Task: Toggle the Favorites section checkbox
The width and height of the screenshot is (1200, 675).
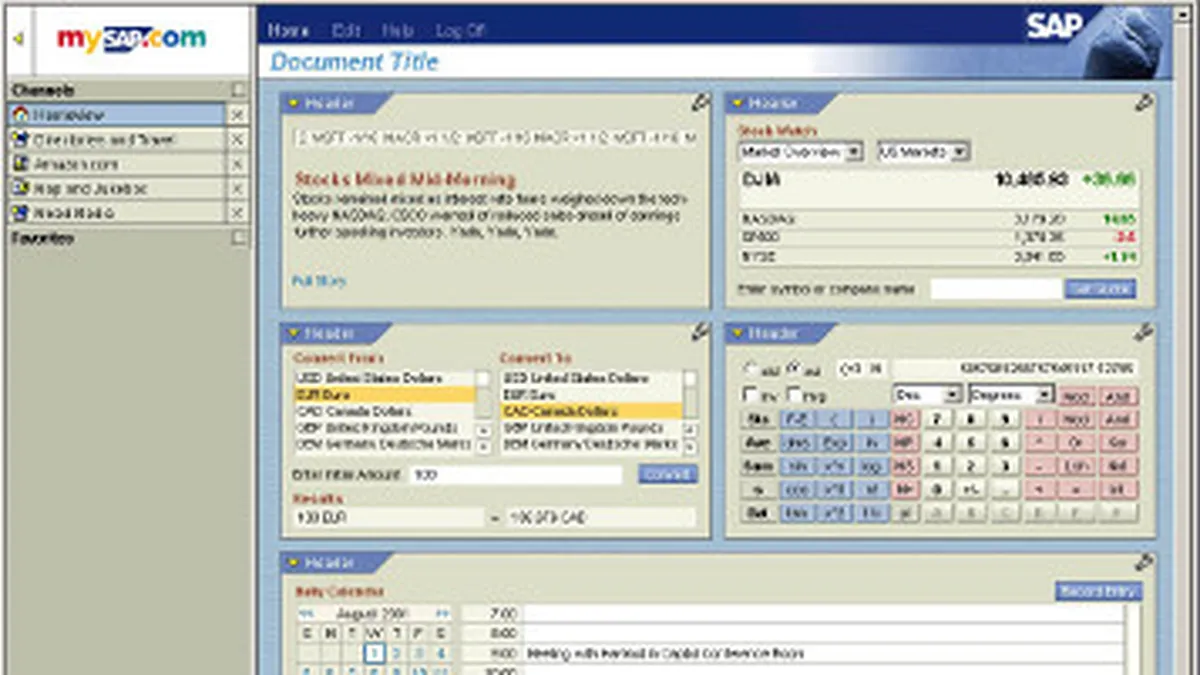Action: tap(237, 239)
